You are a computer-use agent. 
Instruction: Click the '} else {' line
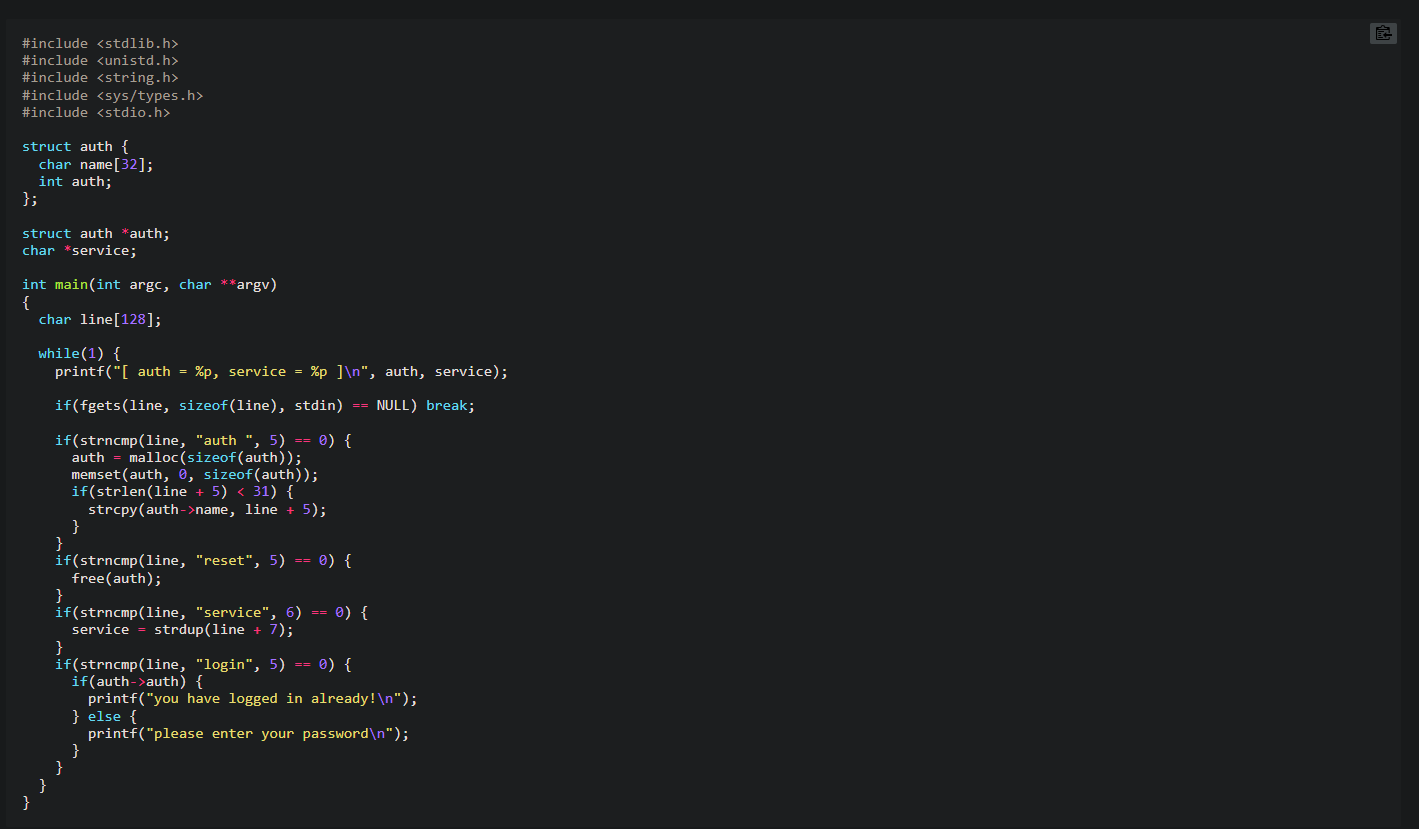pos(104,717)
